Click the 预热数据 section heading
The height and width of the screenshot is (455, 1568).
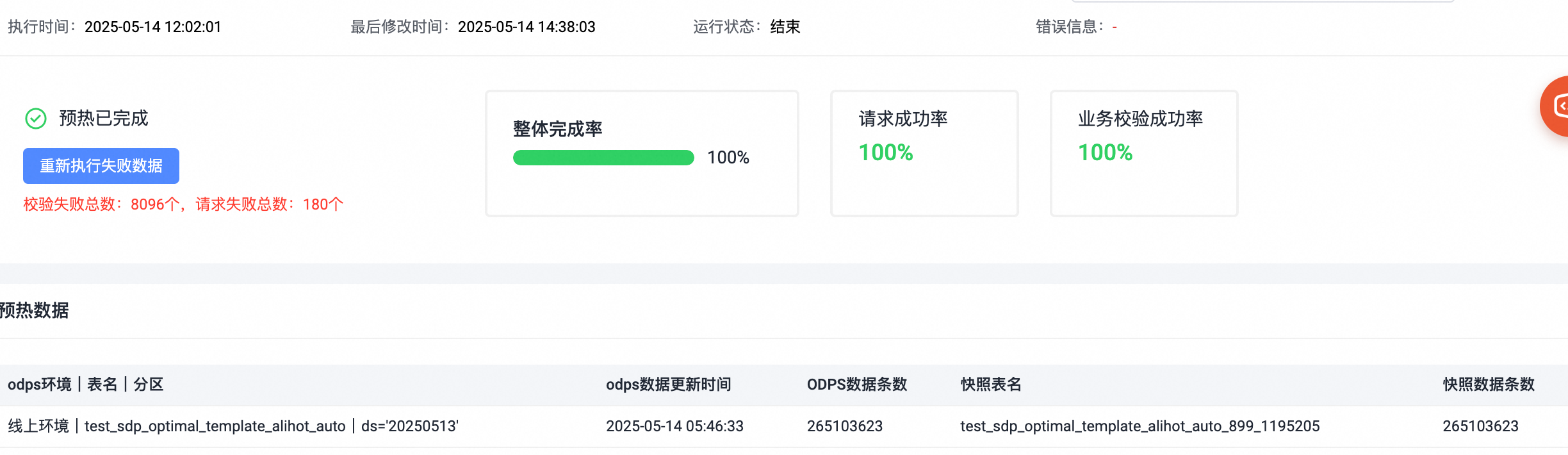pyautogui.click(x=34, y=310)
